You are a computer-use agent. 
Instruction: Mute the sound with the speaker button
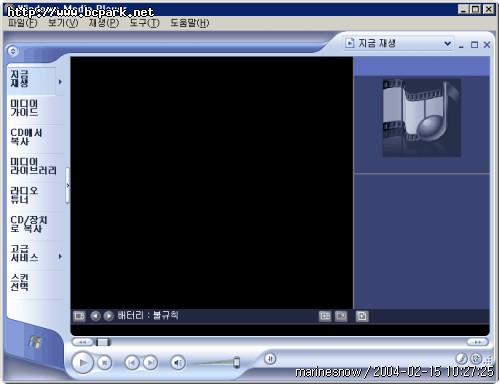pyautogui.click(x=178, y=363)
